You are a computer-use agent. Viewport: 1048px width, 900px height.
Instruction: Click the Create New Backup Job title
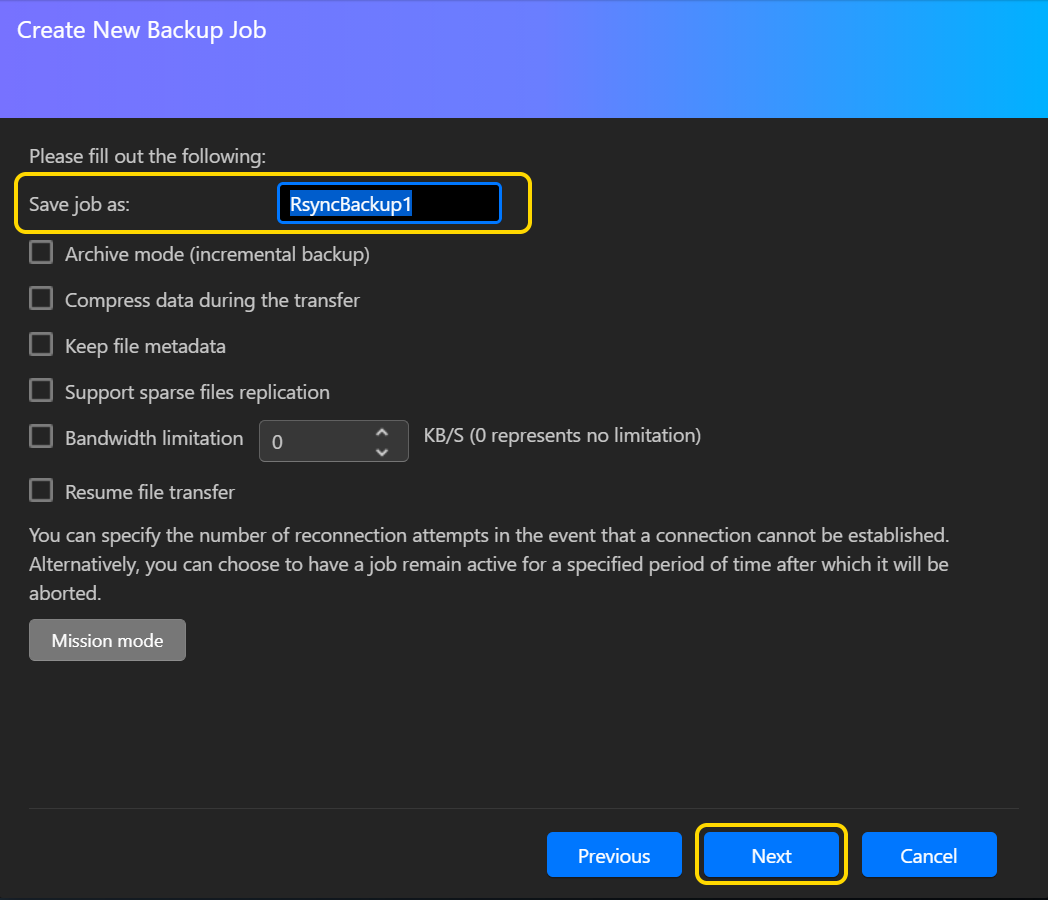pos(142,30)
